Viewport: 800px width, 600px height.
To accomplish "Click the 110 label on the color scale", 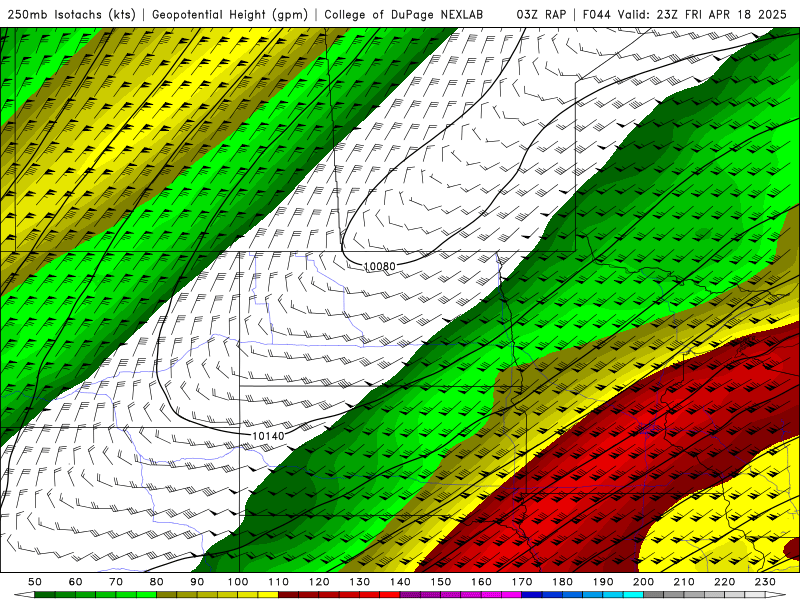I will coord(279,582).
